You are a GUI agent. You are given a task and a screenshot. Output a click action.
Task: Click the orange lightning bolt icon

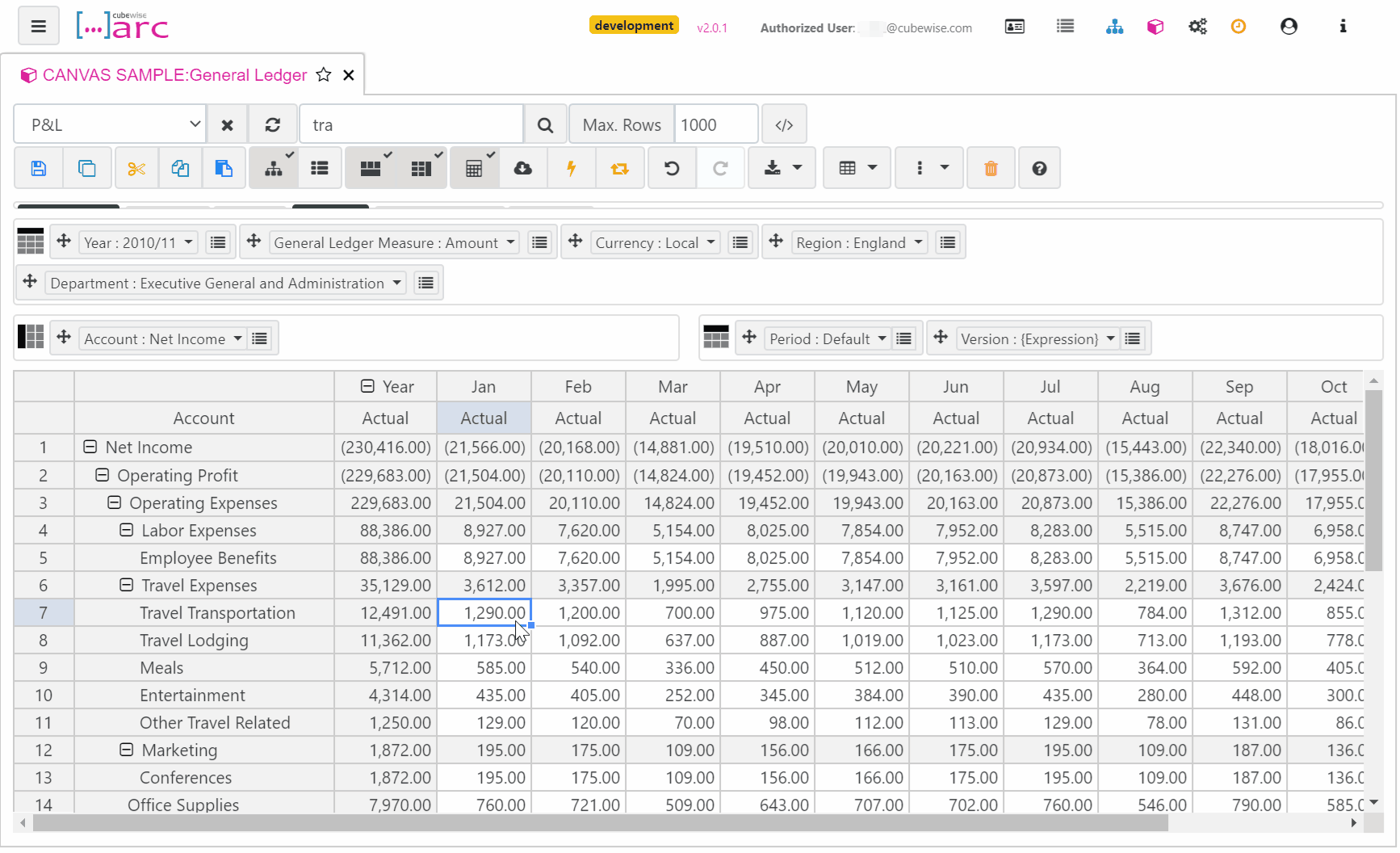572,168
